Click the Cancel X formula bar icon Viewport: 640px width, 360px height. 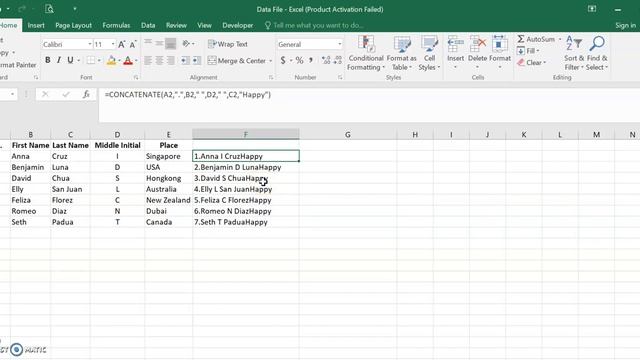click(45, 95)
